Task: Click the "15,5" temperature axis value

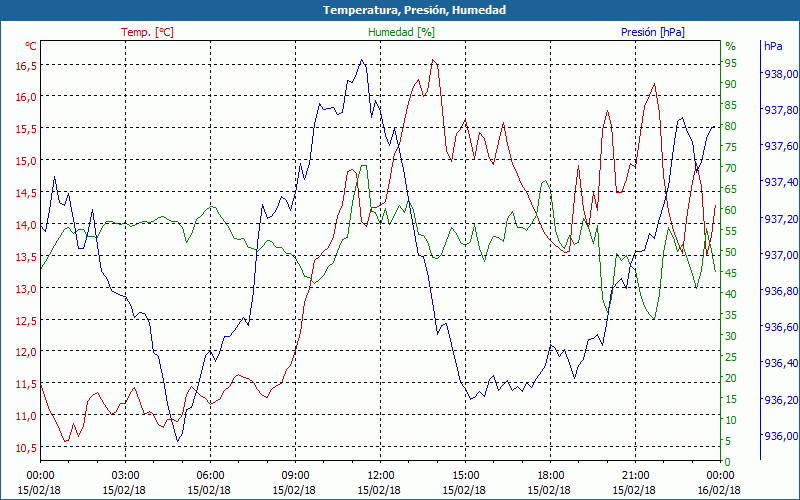Action: point(26,129)
